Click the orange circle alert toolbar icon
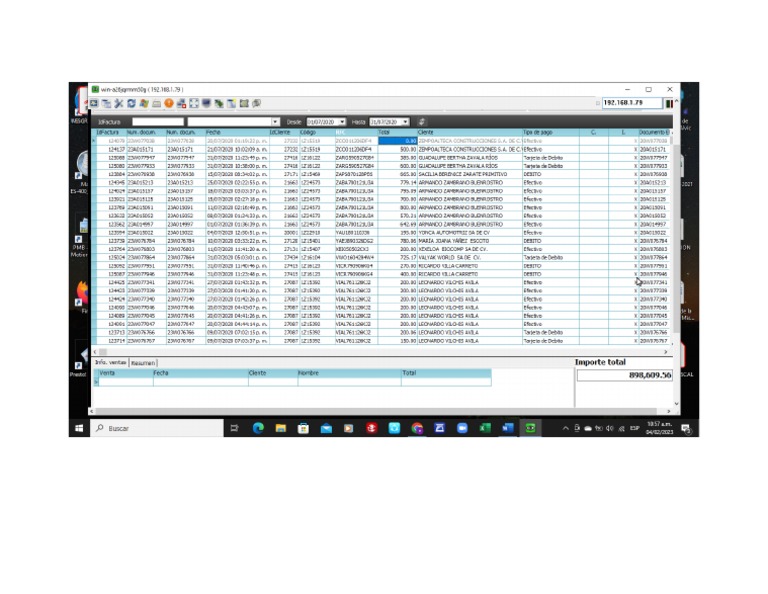 pos(169,103)
